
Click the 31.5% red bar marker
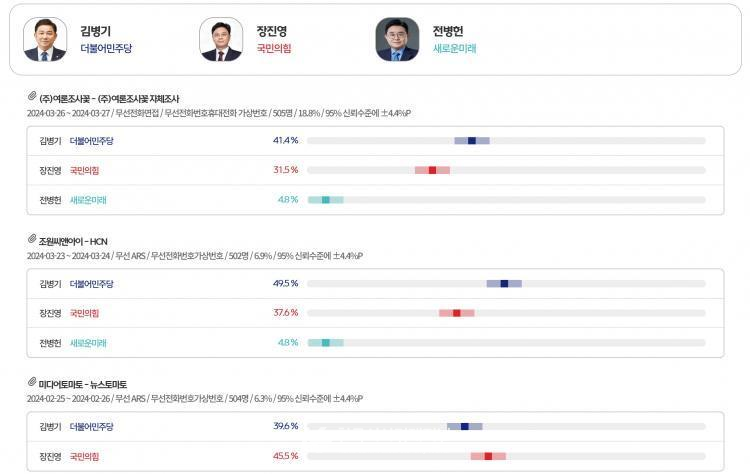pyautogui.click(x=432, y=170)
